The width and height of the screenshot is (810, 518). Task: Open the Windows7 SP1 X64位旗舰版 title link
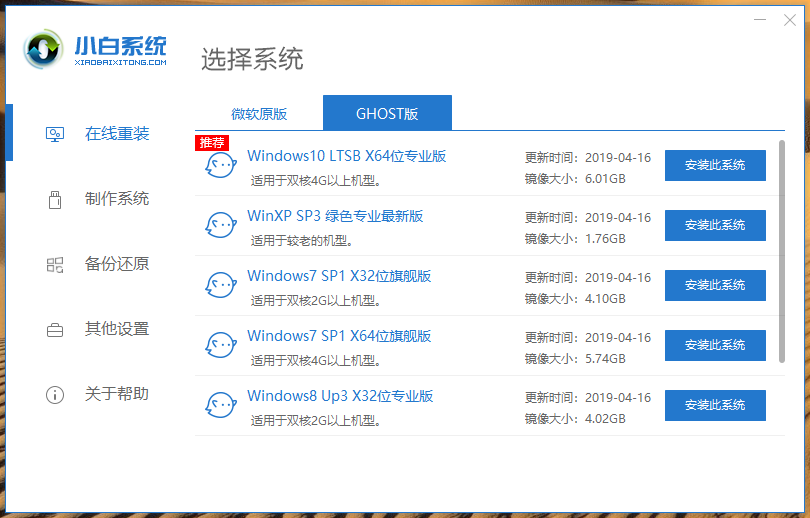(x=339, y=336)
